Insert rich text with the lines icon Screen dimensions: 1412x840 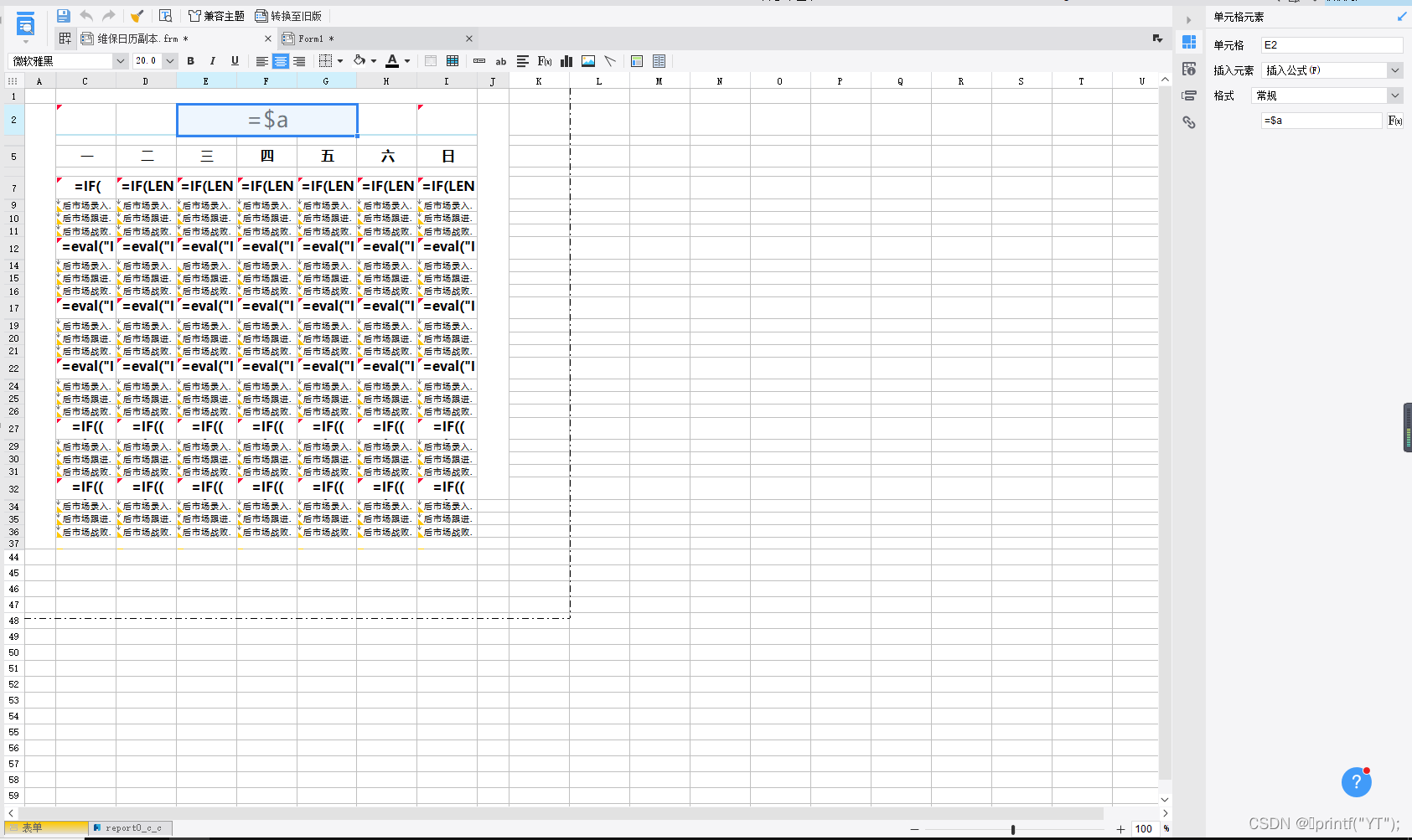523,61
